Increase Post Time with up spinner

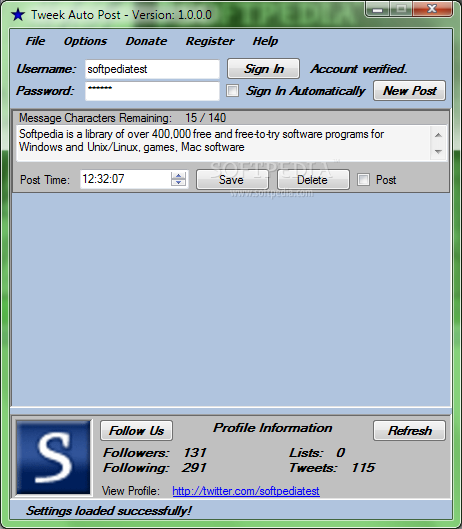coord(178,175)
